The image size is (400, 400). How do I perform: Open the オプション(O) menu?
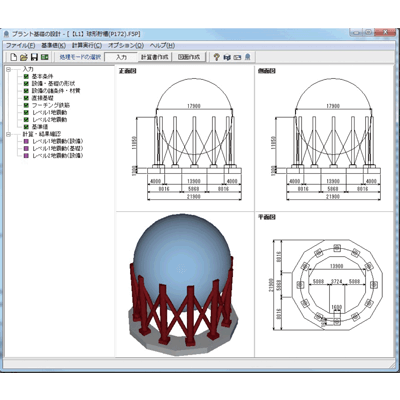tap(126, 45)
